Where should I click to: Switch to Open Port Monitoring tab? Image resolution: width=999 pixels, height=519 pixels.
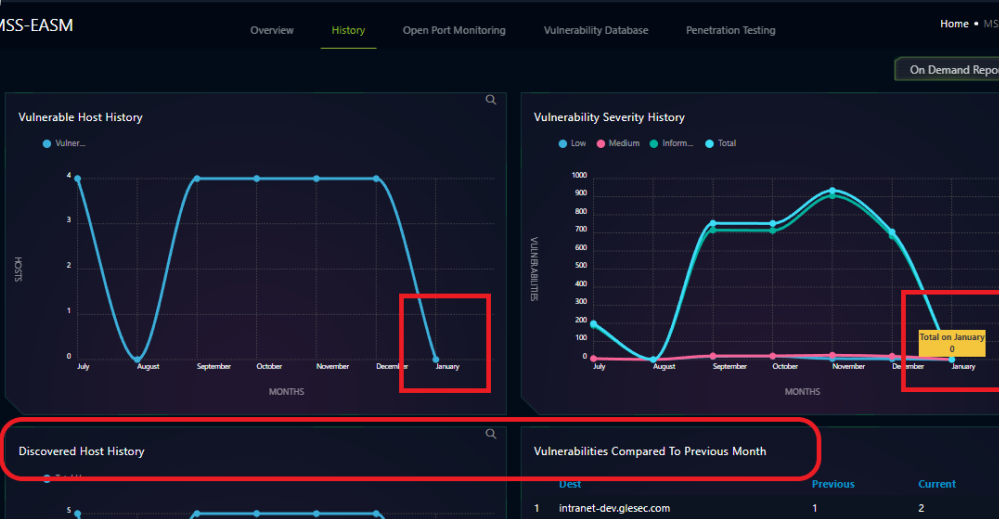pyautogui.click(x=454, y=30)
